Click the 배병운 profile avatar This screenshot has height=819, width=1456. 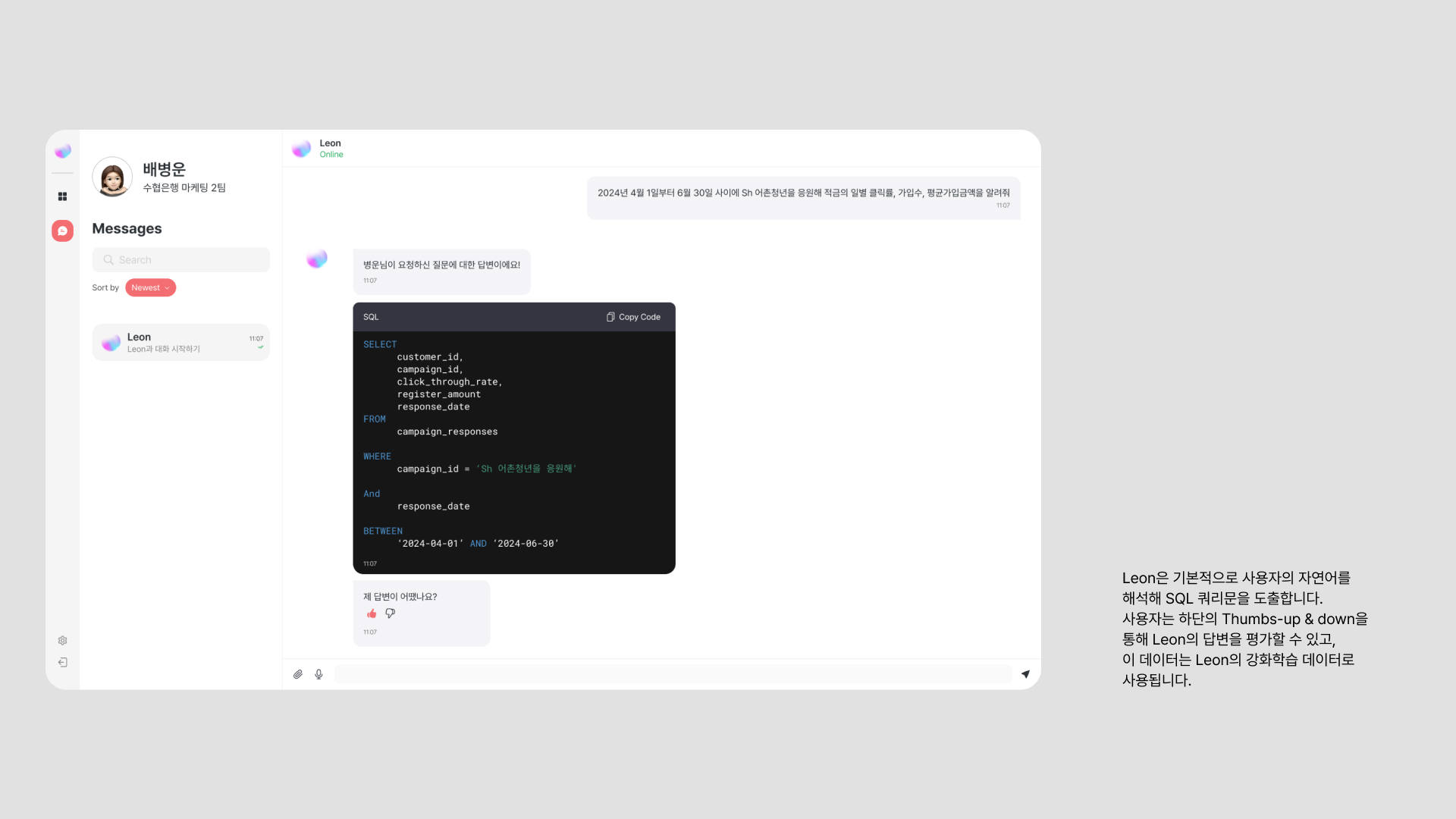point(112,177)
